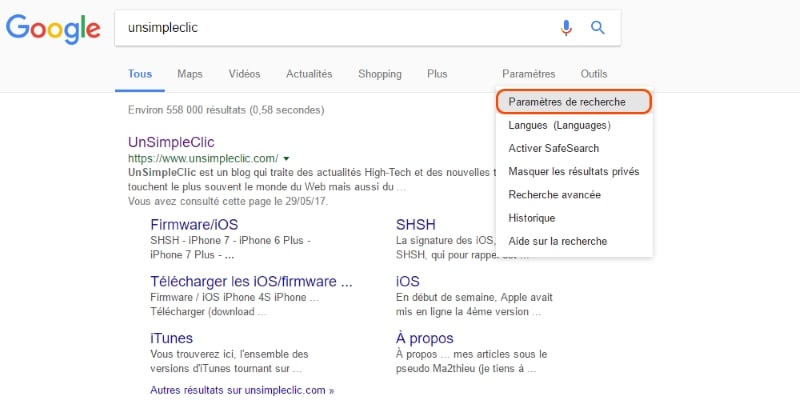Choose Paramètres de recherche menu entry

click(x=573, y=102)
